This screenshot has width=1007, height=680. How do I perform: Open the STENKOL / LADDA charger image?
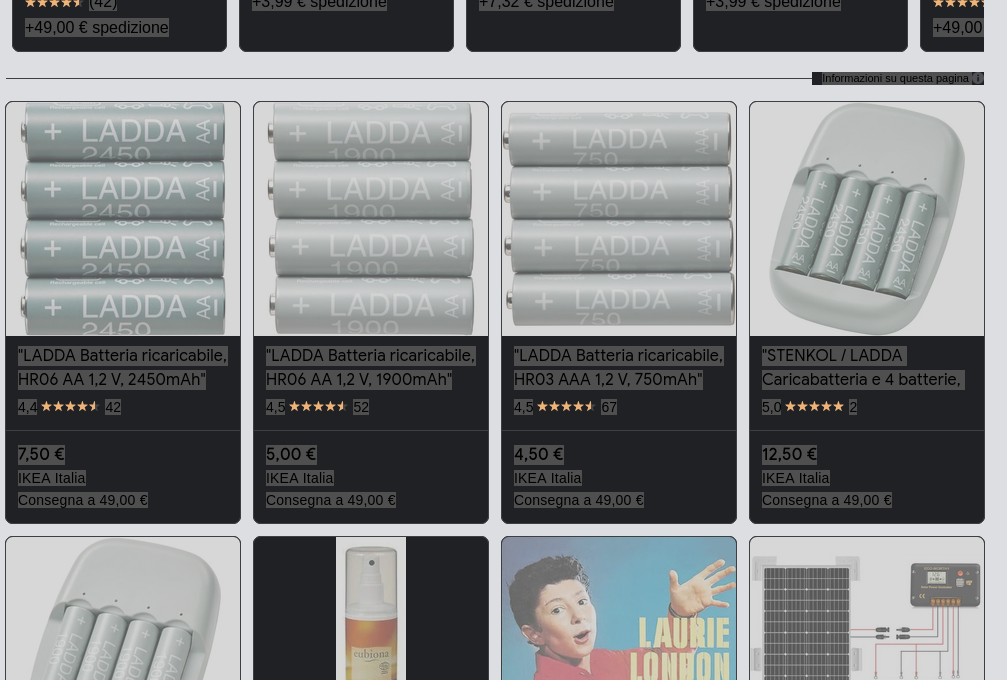867,219
